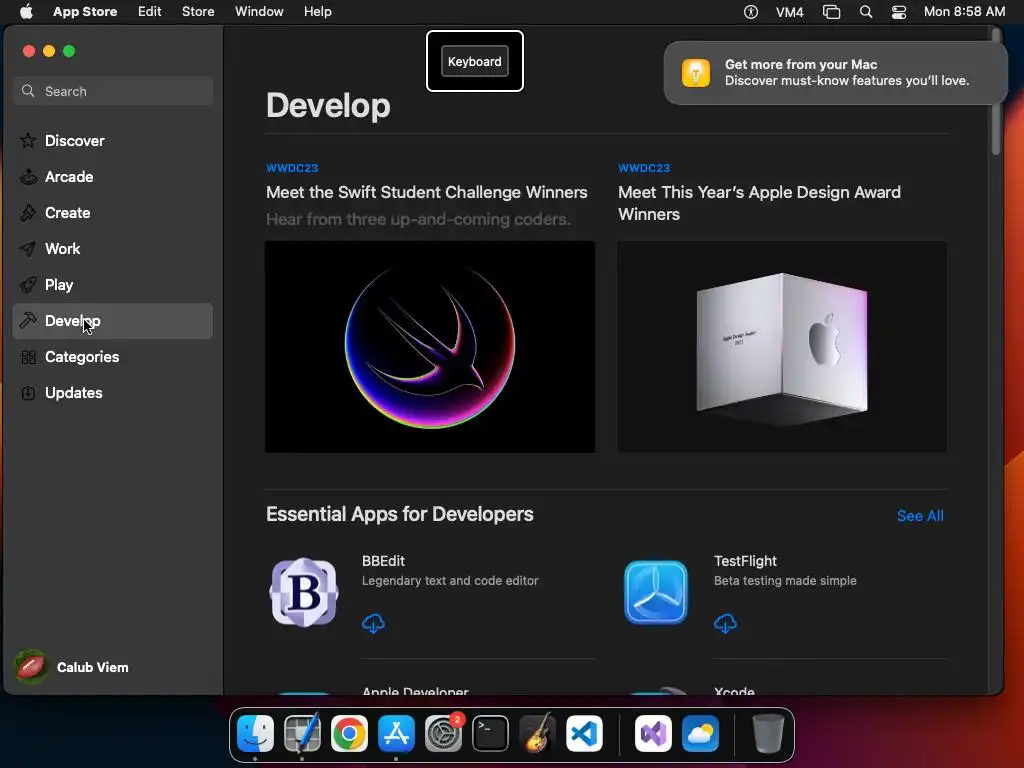Open the Discover section in the sidebar
The height and width of the screenshot is (768, 1024).
112,141
